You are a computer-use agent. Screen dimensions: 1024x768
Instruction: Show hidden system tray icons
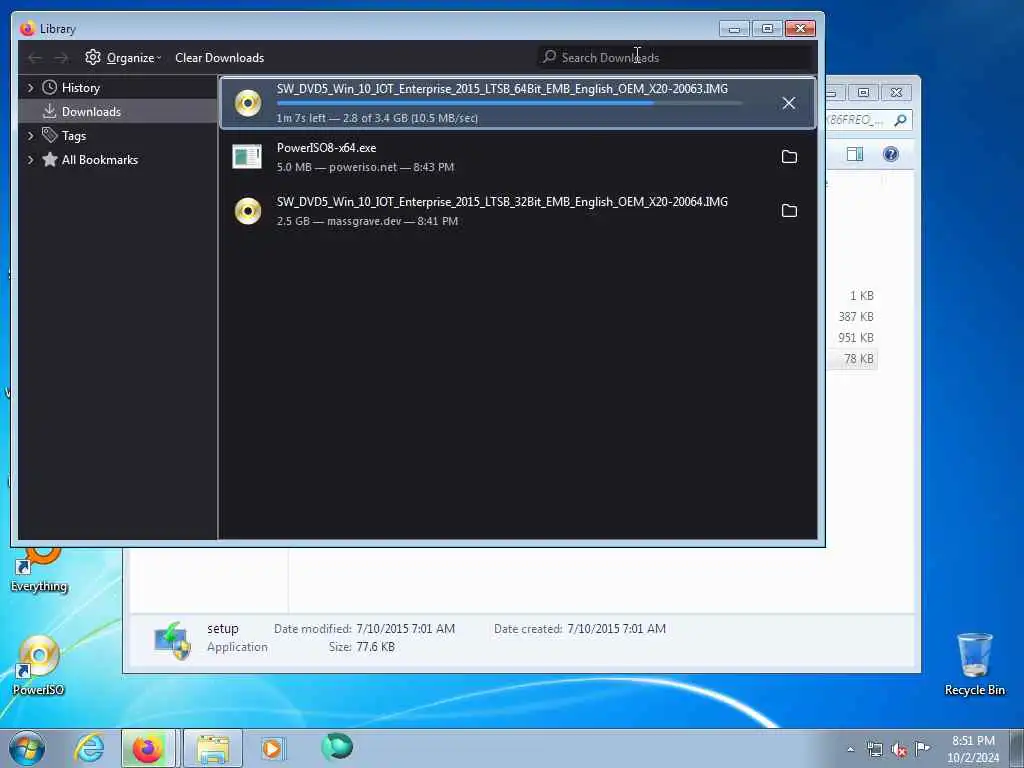tap(850, 749)
